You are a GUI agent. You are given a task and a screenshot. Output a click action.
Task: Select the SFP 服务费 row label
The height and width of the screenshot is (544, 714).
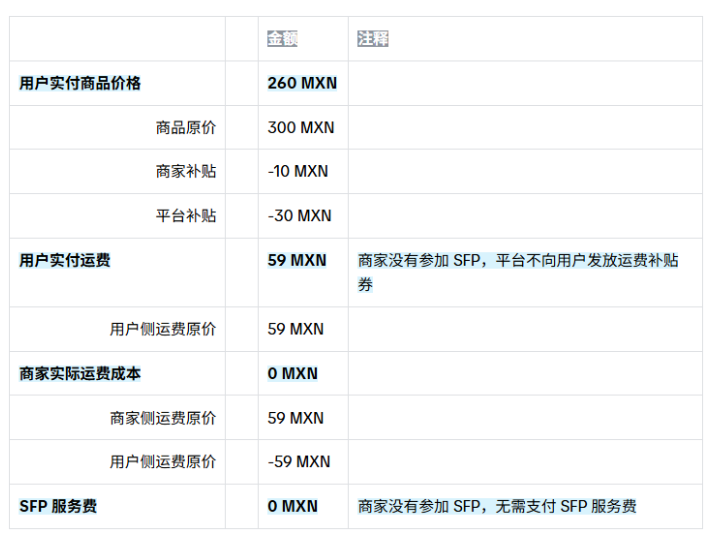(58, 507)
